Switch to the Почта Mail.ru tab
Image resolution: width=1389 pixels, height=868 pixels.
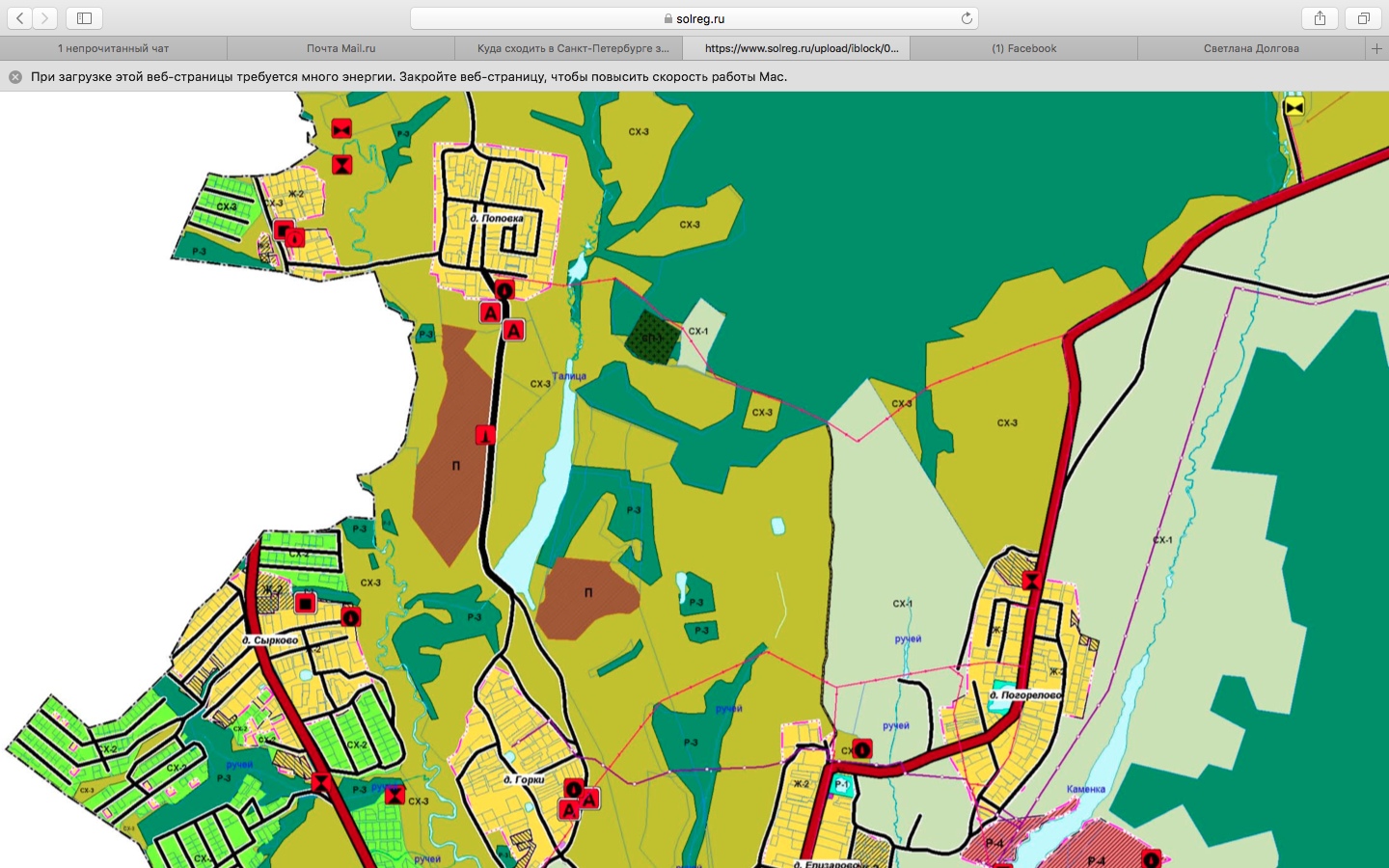[x=340, y=48]
